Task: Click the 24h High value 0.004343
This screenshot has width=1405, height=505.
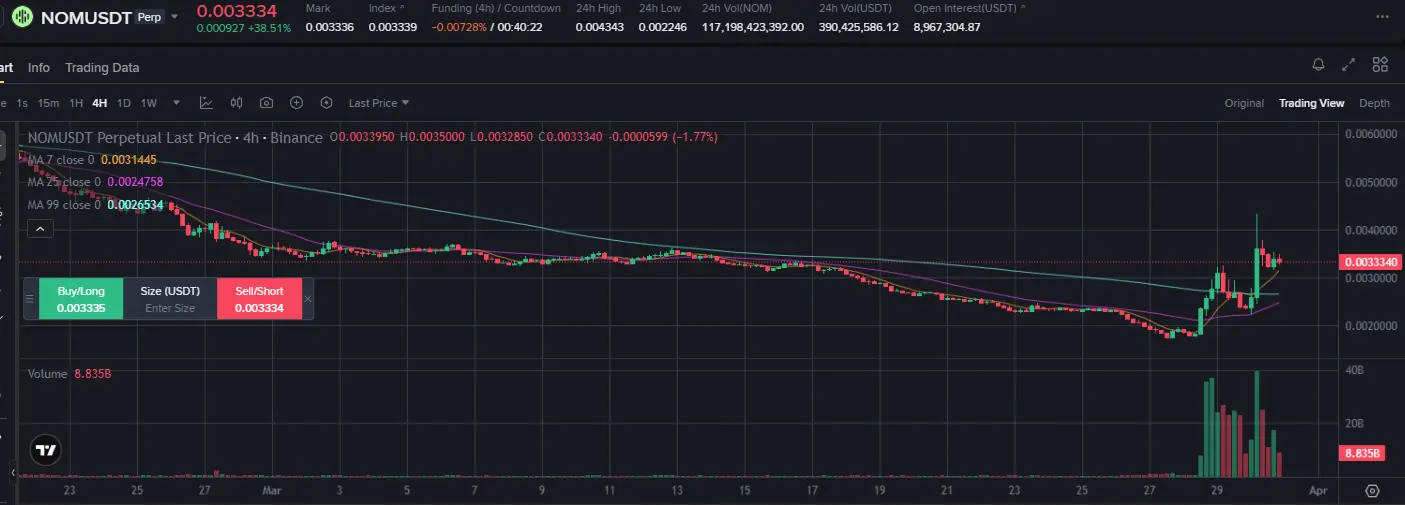Action: click(x=599, y=27)
